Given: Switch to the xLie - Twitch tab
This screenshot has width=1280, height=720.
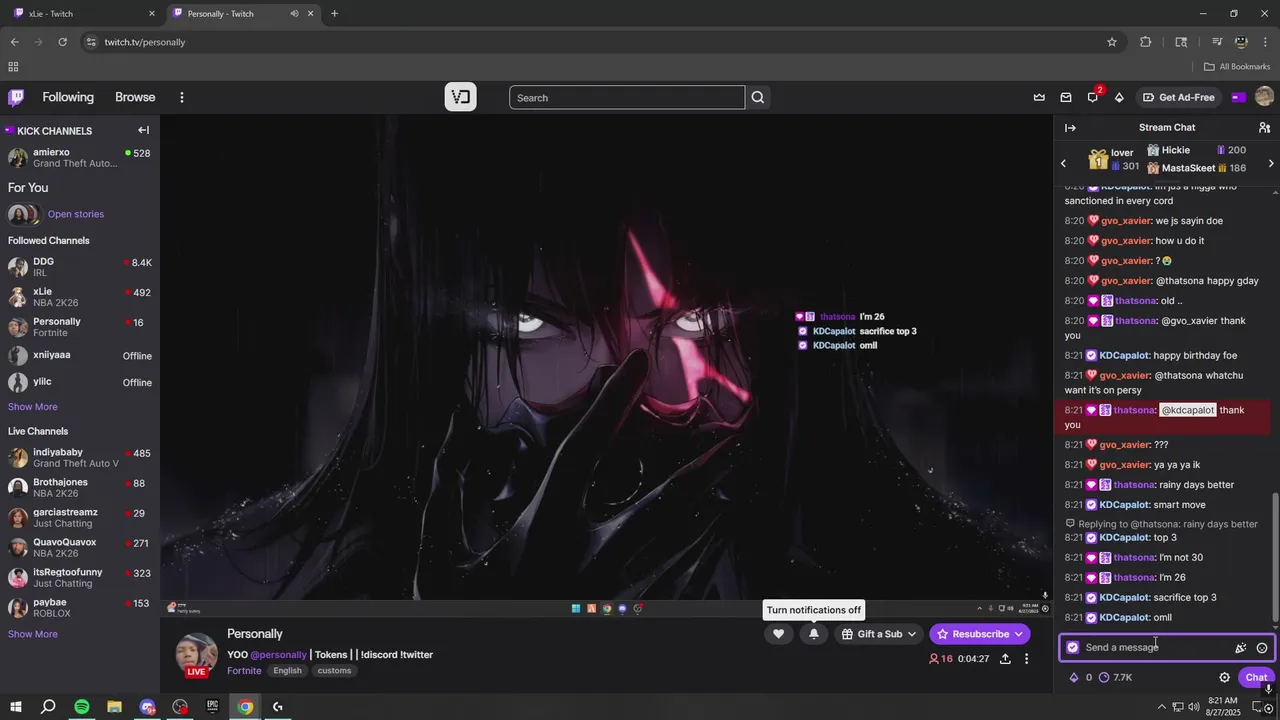Looking at the screenshot, I should [x=84, y=14].
